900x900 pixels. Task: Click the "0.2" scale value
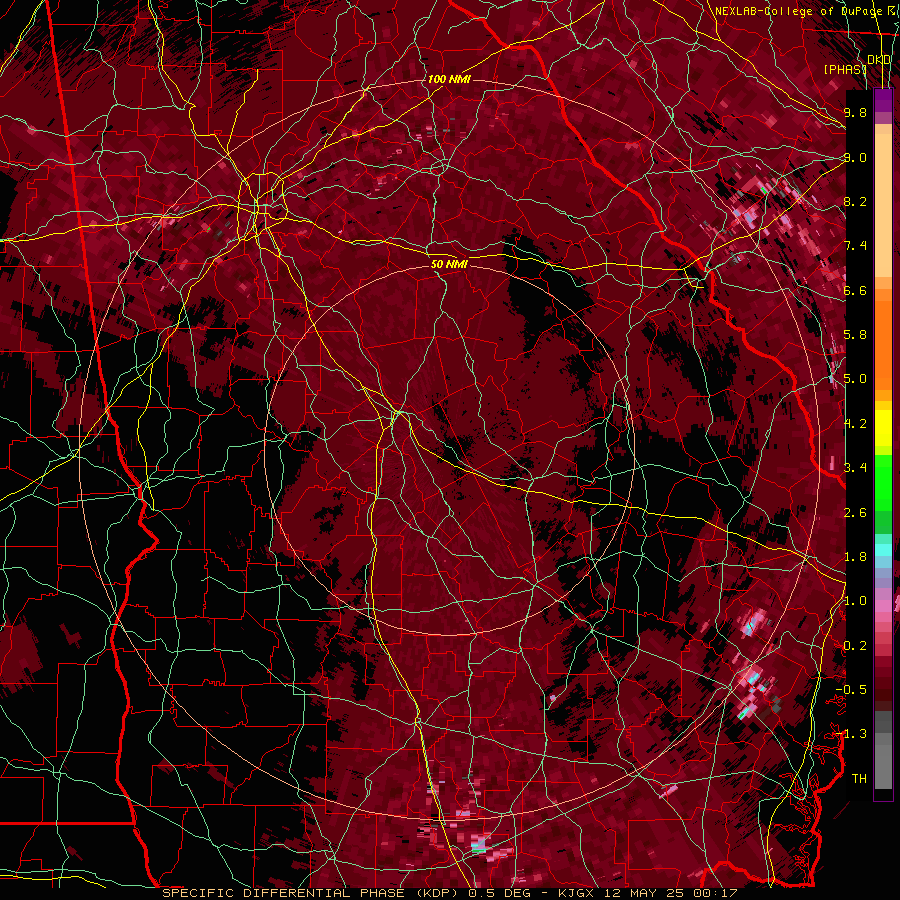(855, 646)
